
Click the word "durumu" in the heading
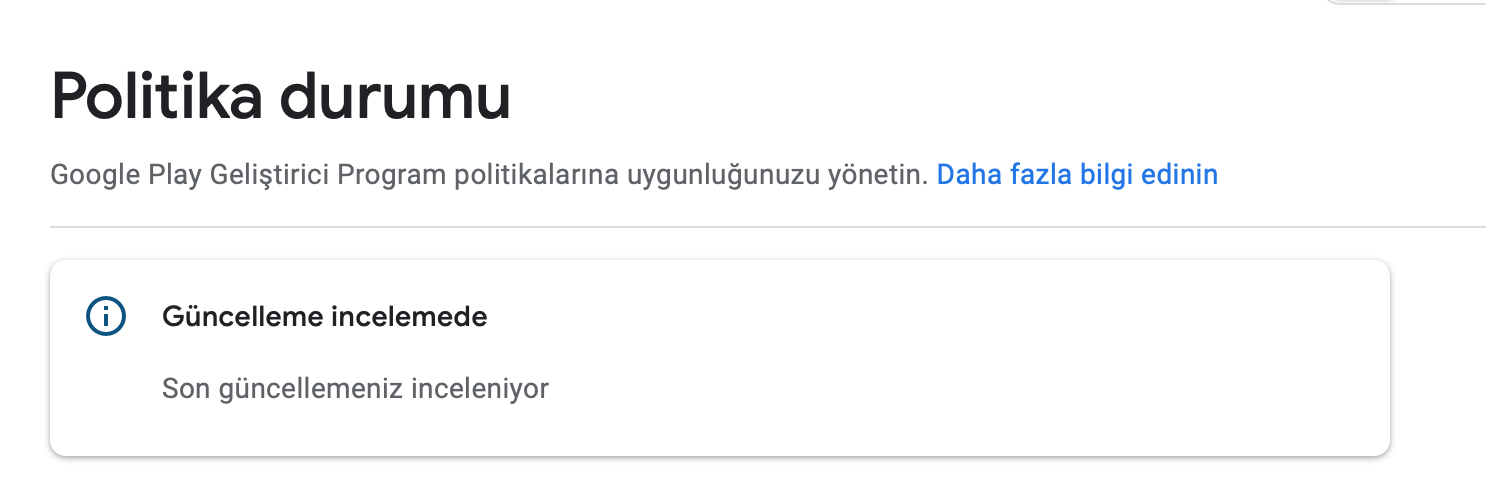tap(396, 97)
